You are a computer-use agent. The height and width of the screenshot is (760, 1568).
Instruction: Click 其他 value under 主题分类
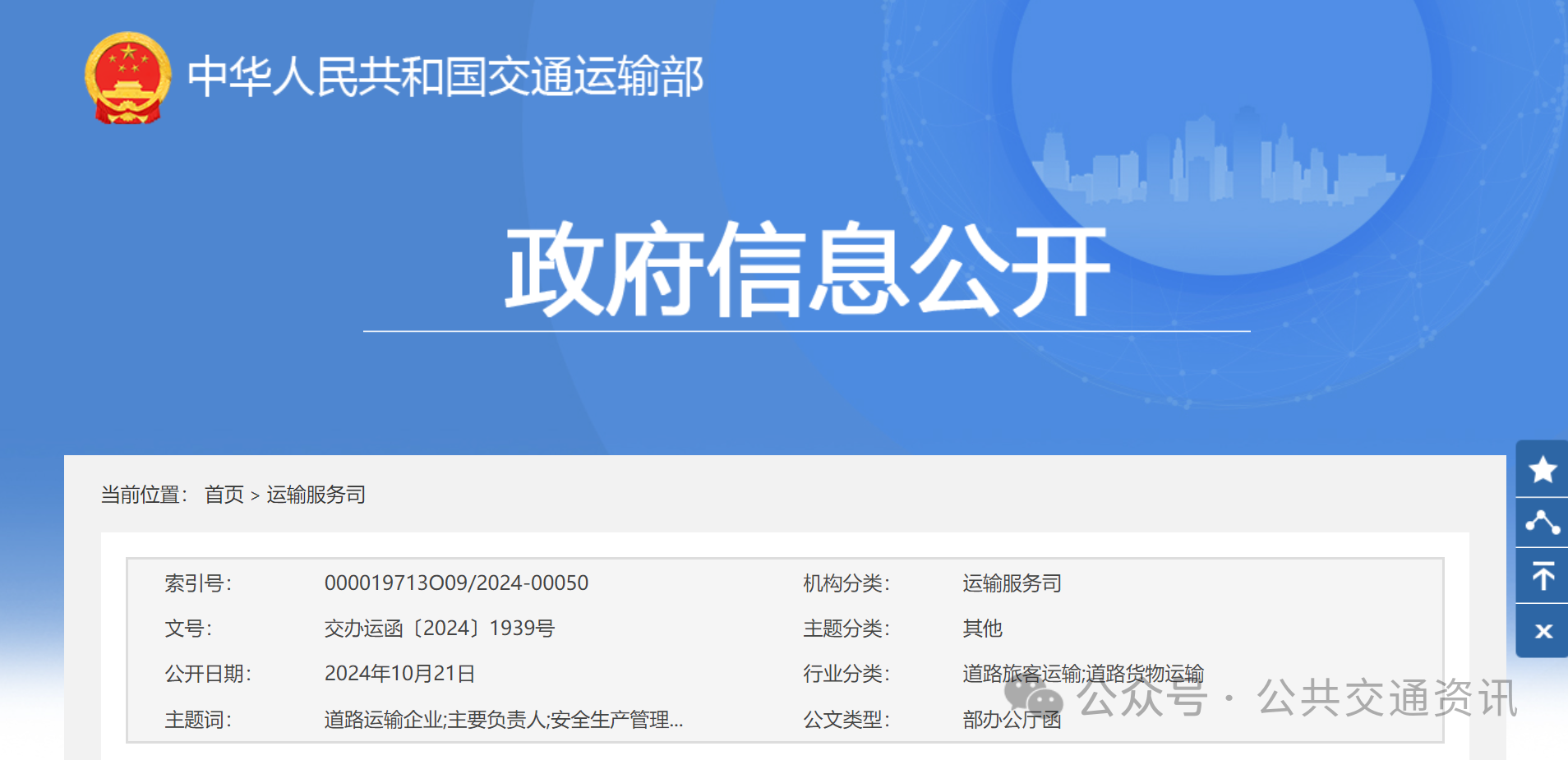click(982, 629)
